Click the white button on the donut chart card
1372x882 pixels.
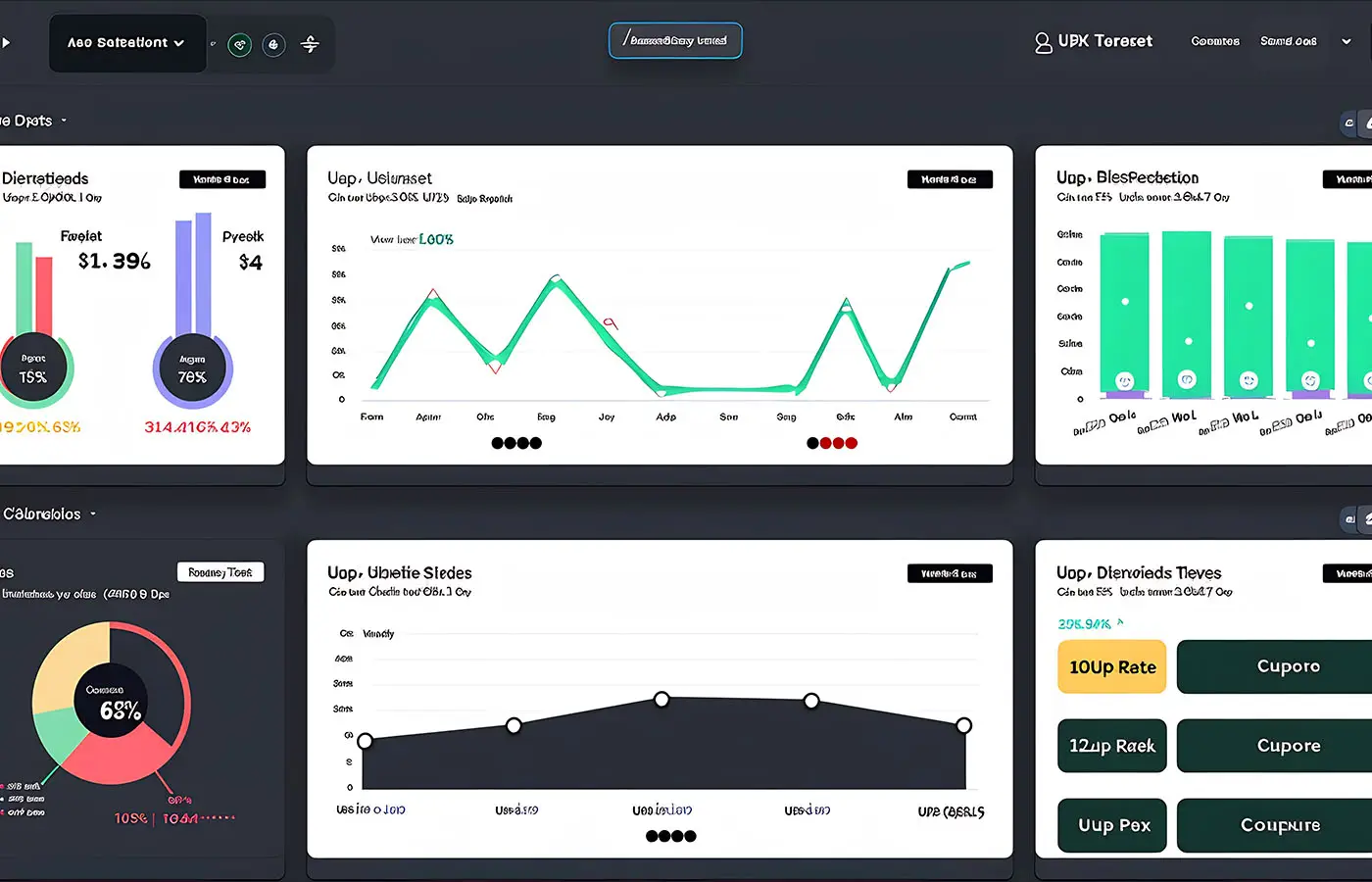pos(220,572)
